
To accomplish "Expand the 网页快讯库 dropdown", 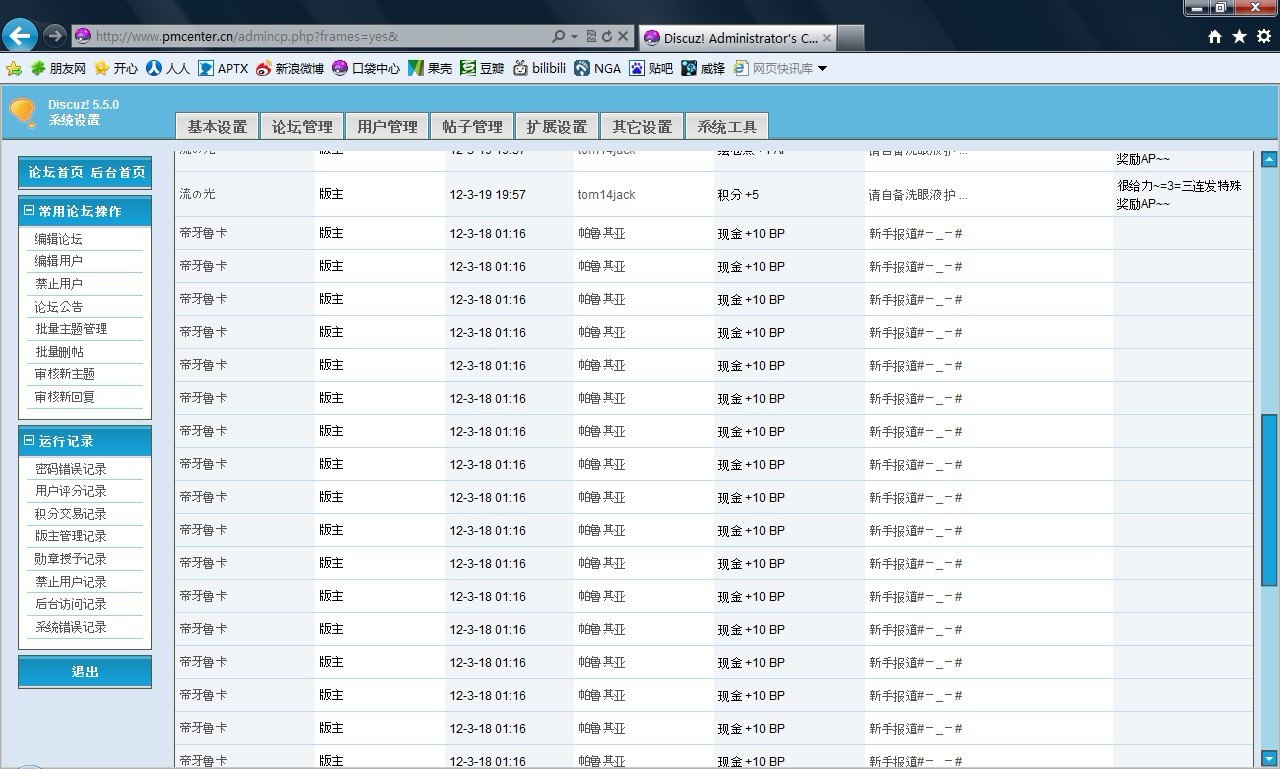I will coord(822,68).
